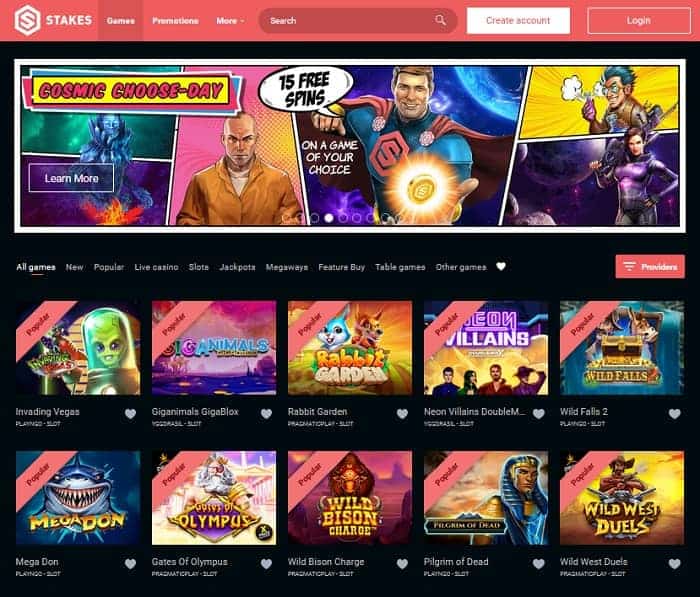The image size is (700, 597).
Task: Favorite Rabbit Garden with heart icon
Action: pos(402,414)
